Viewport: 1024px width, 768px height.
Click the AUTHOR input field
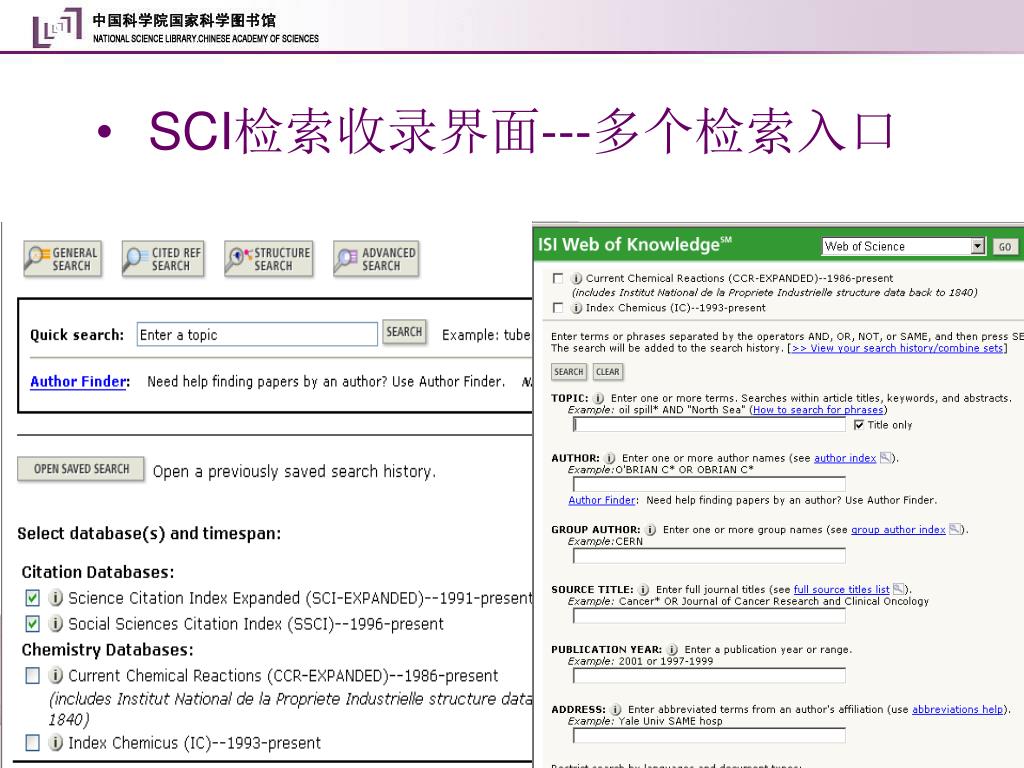click(x=709, y=484)
